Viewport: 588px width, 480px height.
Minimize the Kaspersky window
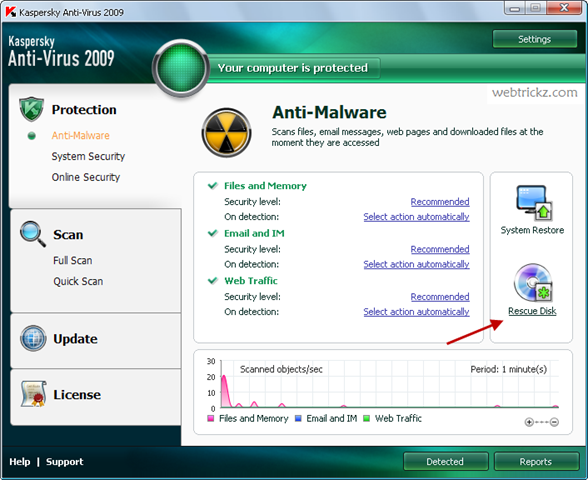[x=515, y=8]
